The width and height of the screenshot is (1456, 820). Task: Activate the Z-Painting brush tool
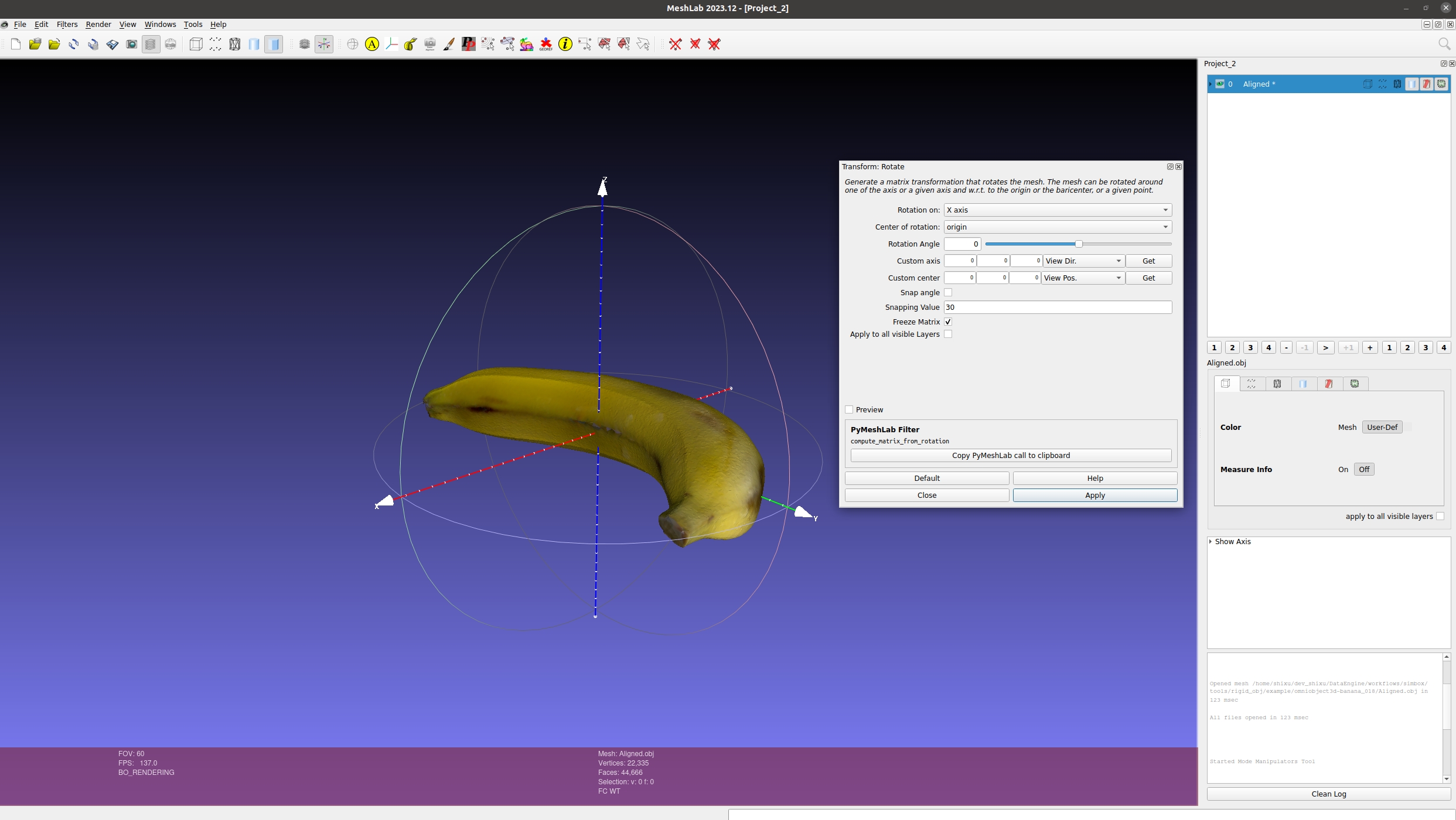coord(448,44)
